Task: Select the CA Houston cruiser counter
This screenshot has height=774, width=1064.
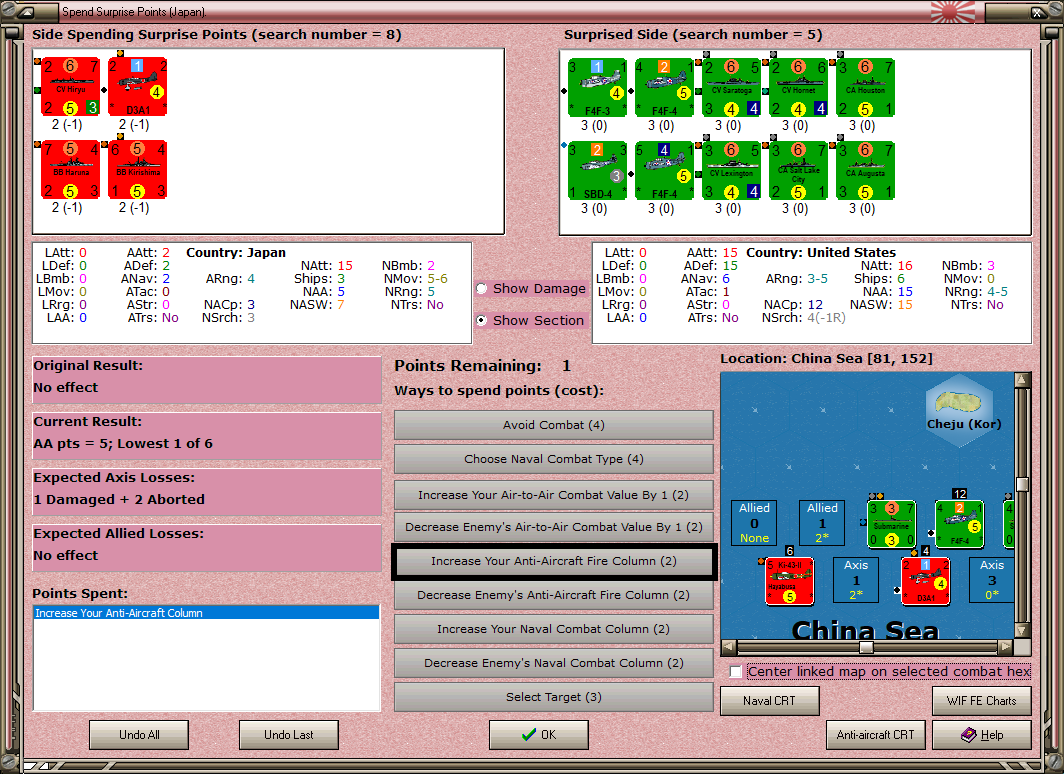Action: tap(866, 88)
